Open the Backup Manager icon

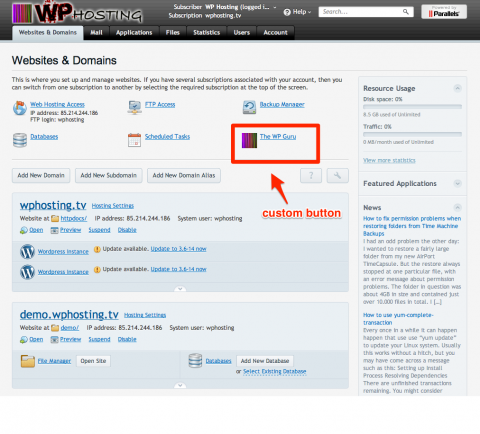point(249,107)
